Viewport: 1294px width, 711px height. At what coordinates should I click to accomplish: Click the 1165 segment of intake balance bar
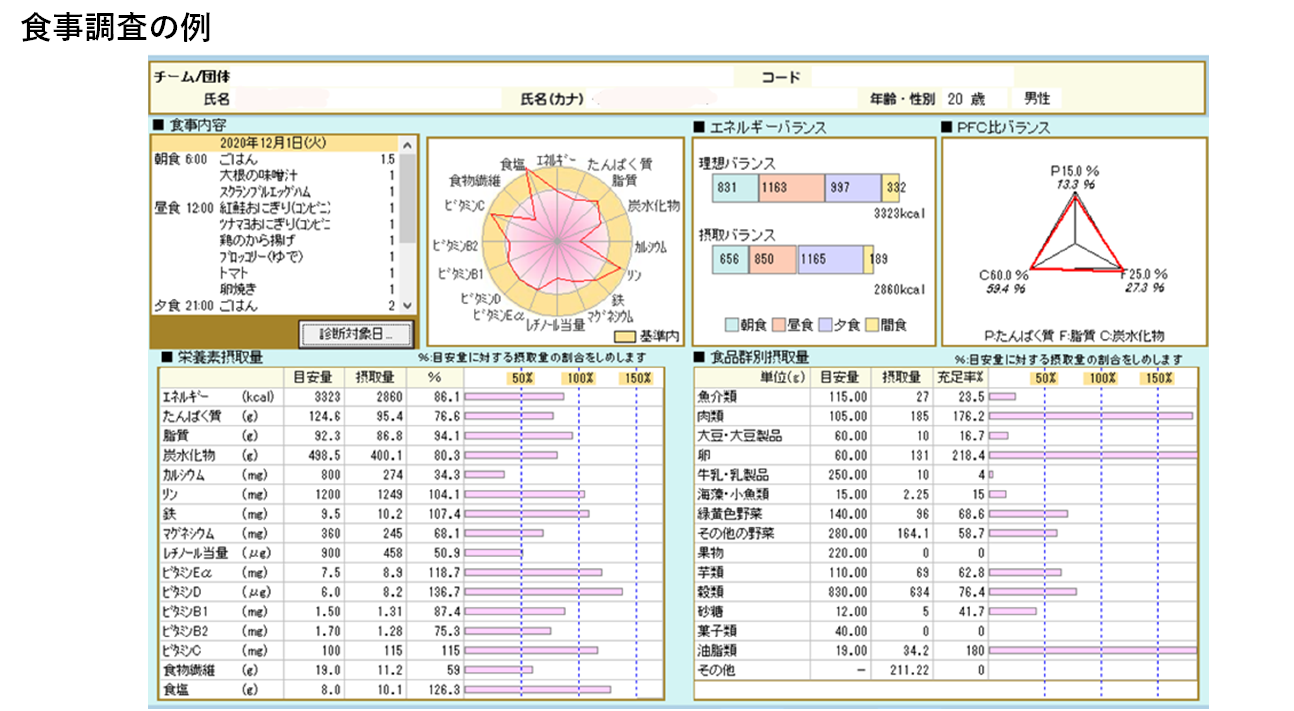pyautogui.click(x=831, y=260)
